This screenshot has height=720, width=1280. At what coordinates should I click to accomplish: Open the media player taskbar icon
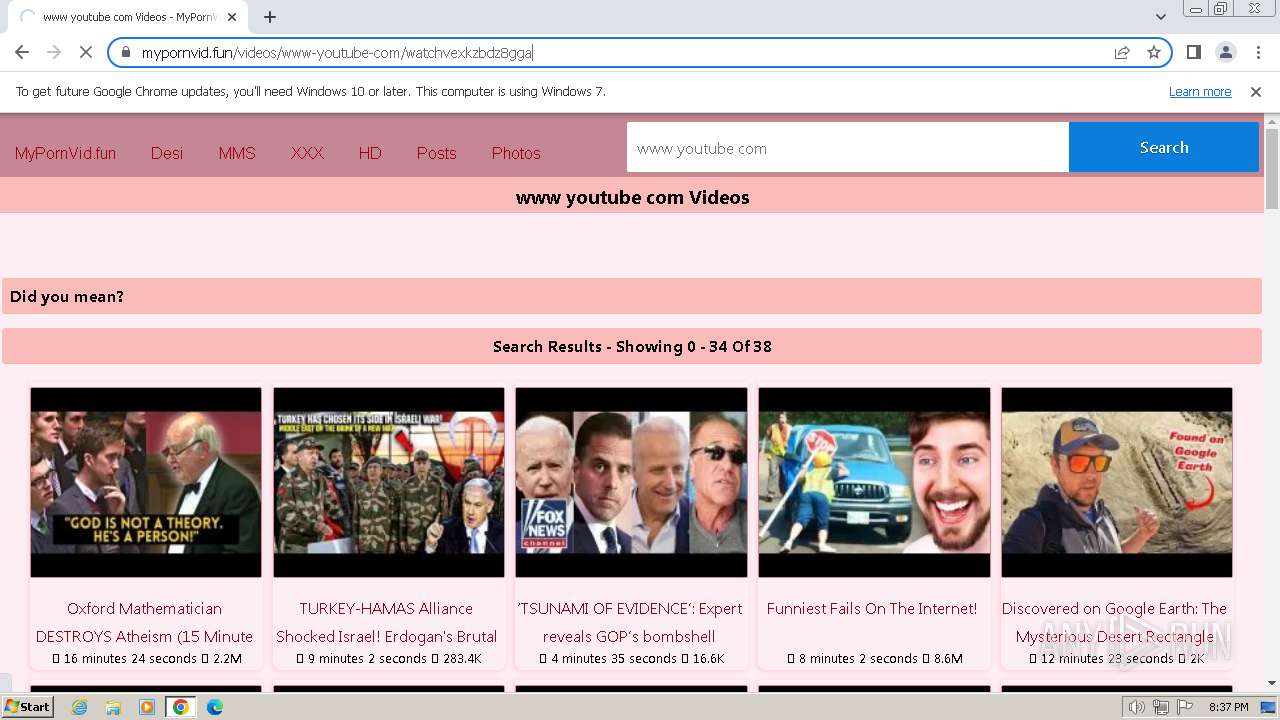point(147,707)
